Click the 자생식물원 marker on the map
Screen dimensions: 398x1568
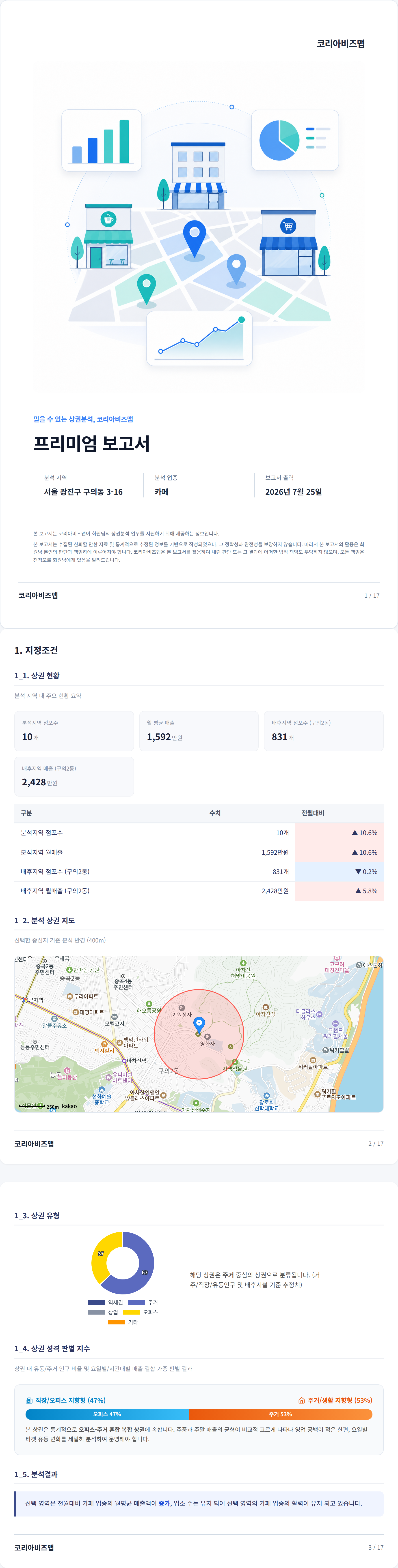[x=235, y=1062]
